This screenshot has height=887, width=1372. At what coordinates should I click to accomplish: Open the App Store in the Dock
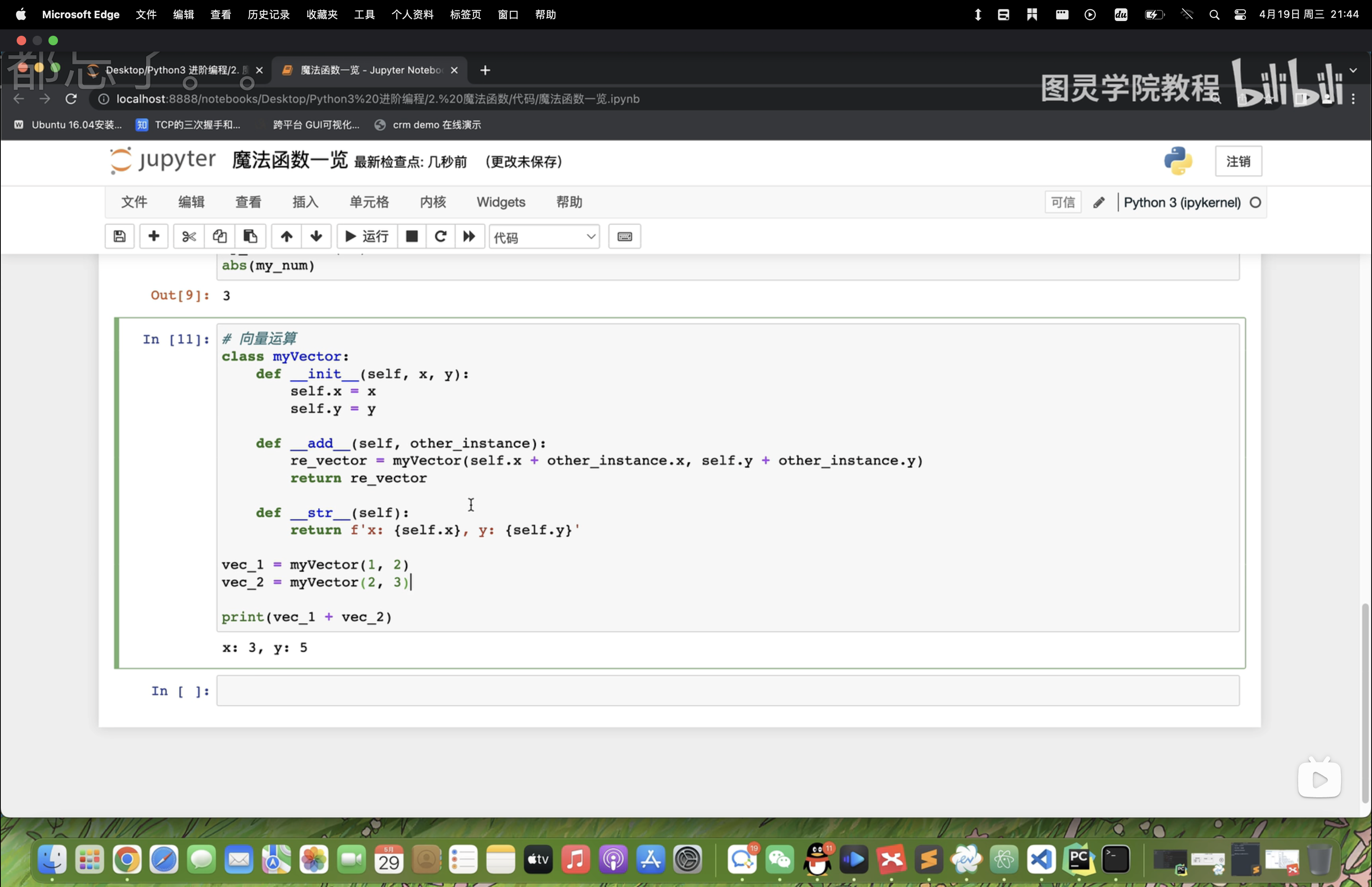tap(651, 859)
